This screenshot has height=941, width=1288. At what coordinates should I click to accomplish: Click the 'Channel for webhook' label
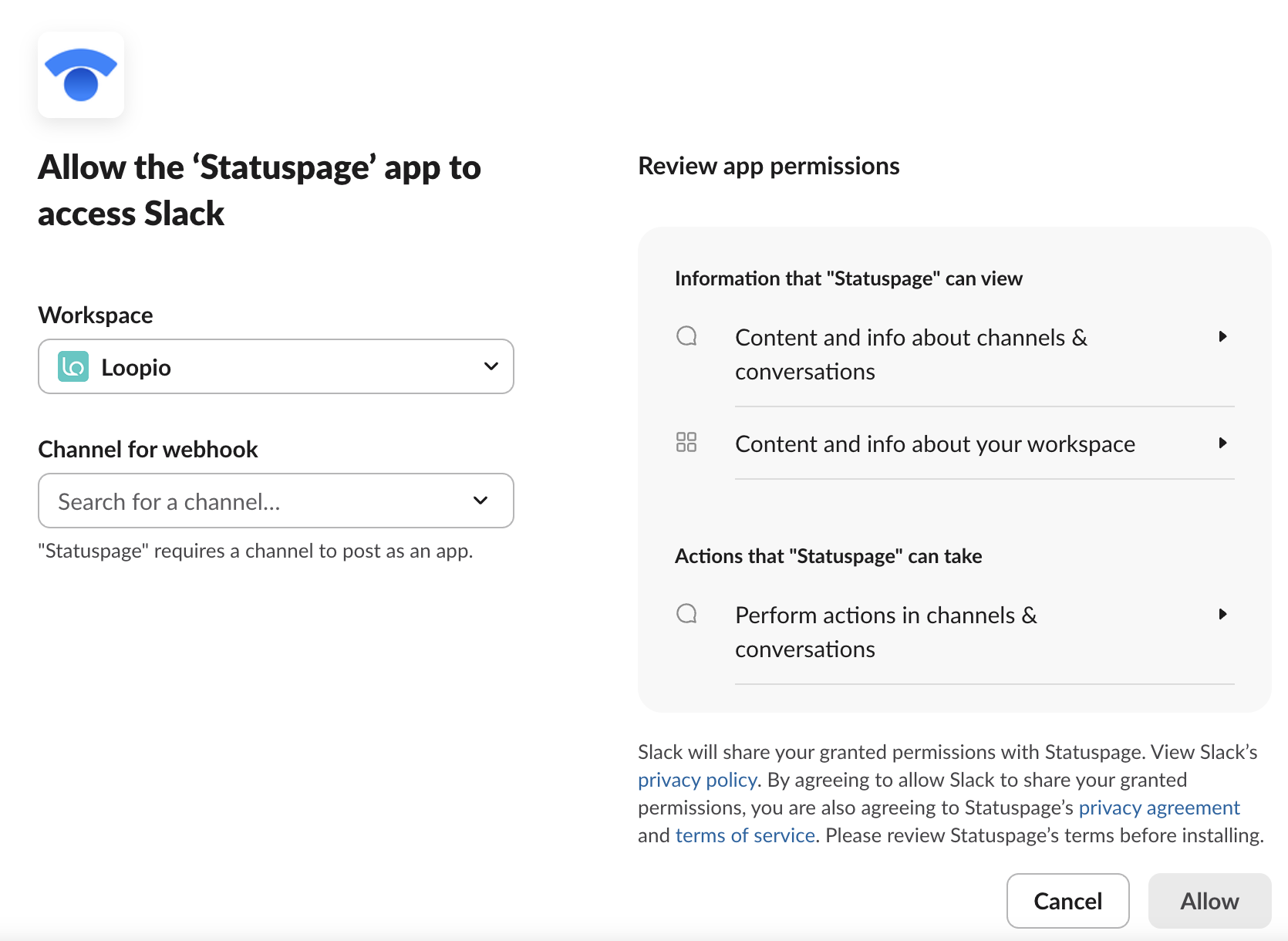coord(148,449)
